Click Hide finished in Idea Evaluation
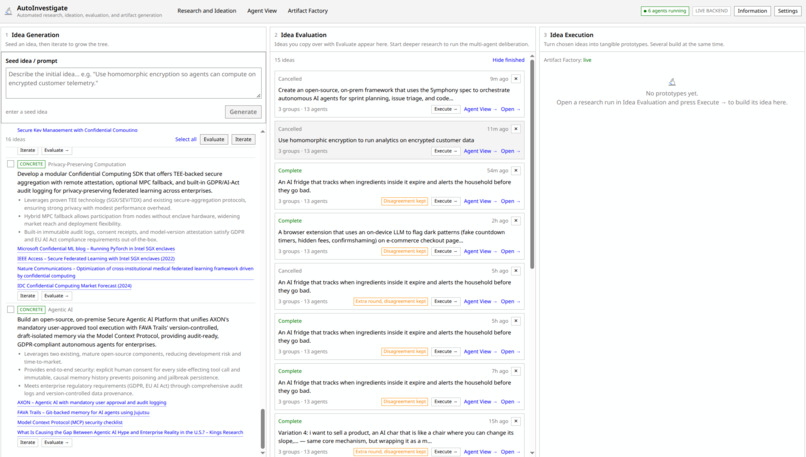This screenshot has width=806, height=457. coord(508,60)
